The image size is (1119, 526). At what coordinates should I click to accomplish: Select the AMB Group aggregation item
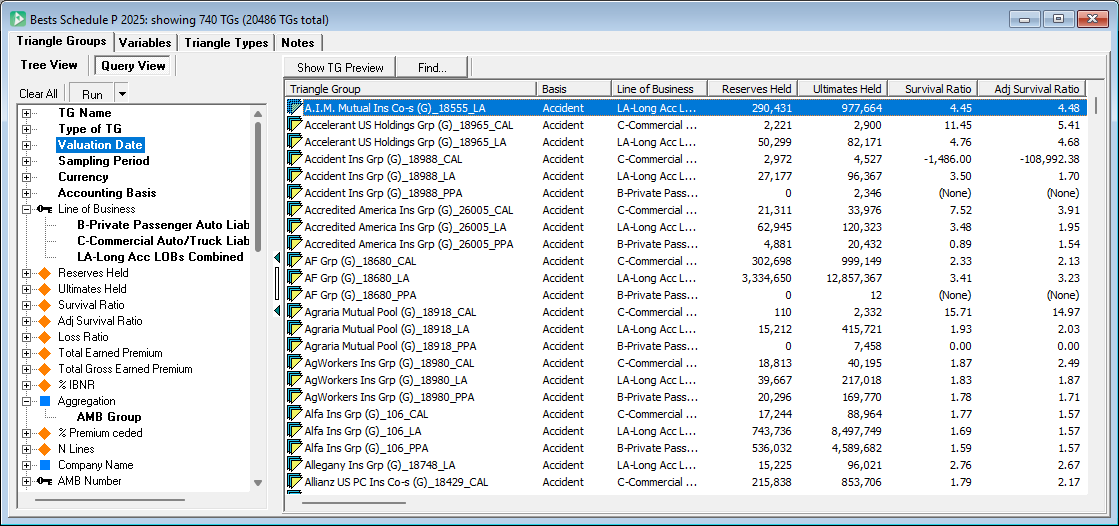tap(108, 417)
